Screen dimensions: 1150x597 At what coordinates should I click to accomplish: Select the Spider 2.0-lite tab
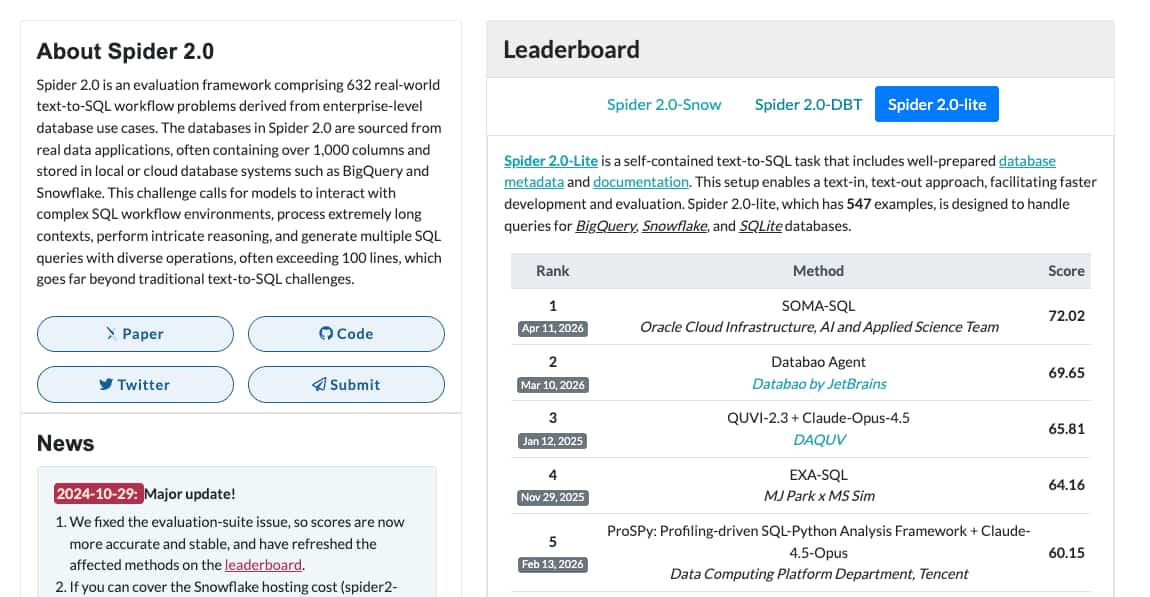tap(936, 103)
